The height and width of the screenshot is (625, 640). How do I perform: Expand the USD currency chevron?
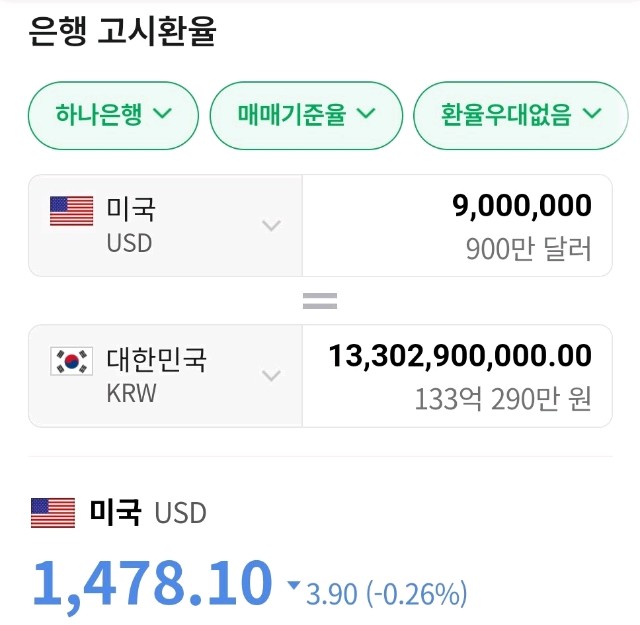click(271, 226)
